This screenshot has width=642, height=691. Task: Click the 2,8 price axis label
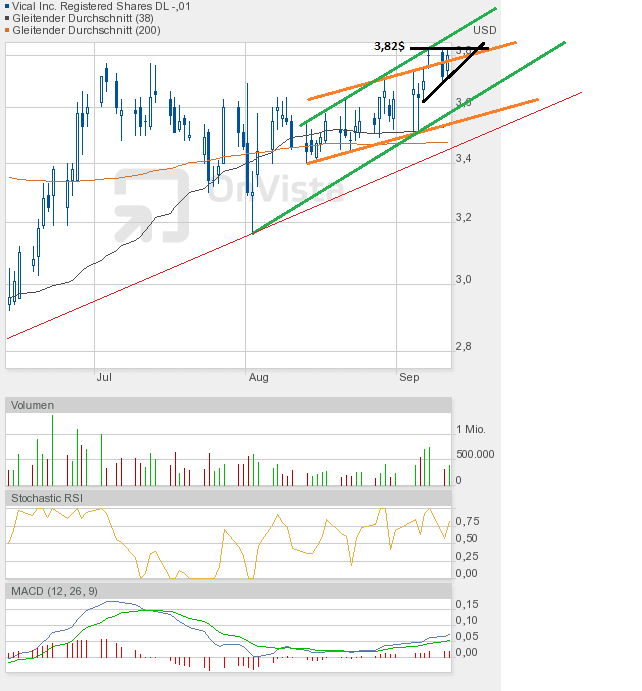463,346
